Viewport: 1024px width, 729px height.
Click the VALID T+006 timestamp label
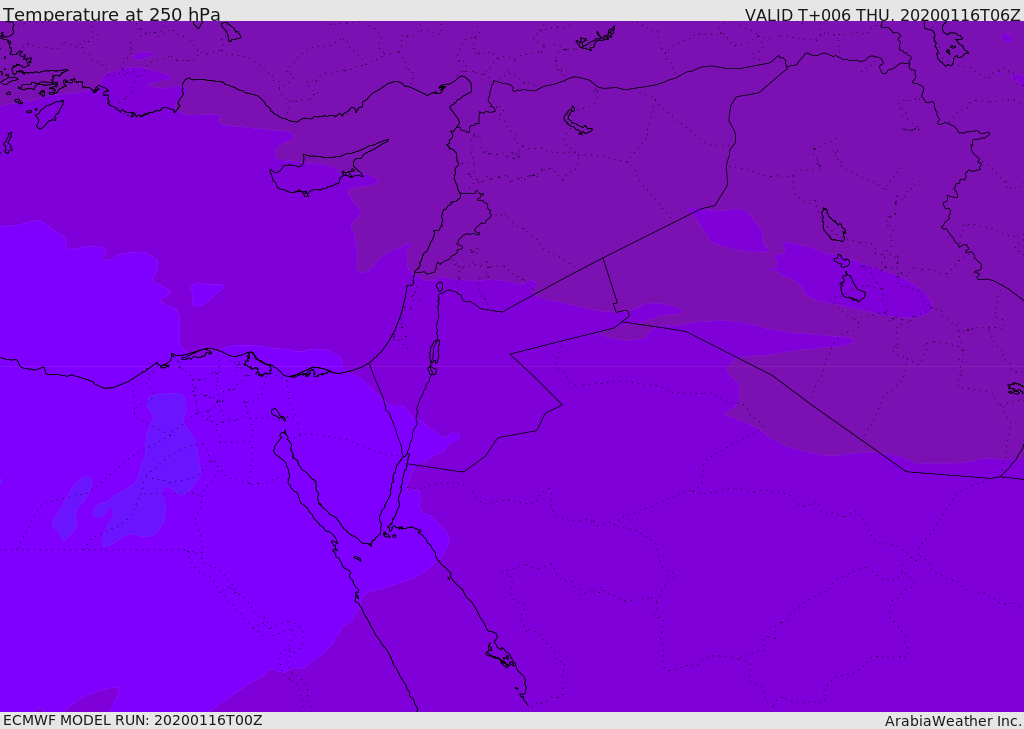pyautogui.click(x=882, y=14)
